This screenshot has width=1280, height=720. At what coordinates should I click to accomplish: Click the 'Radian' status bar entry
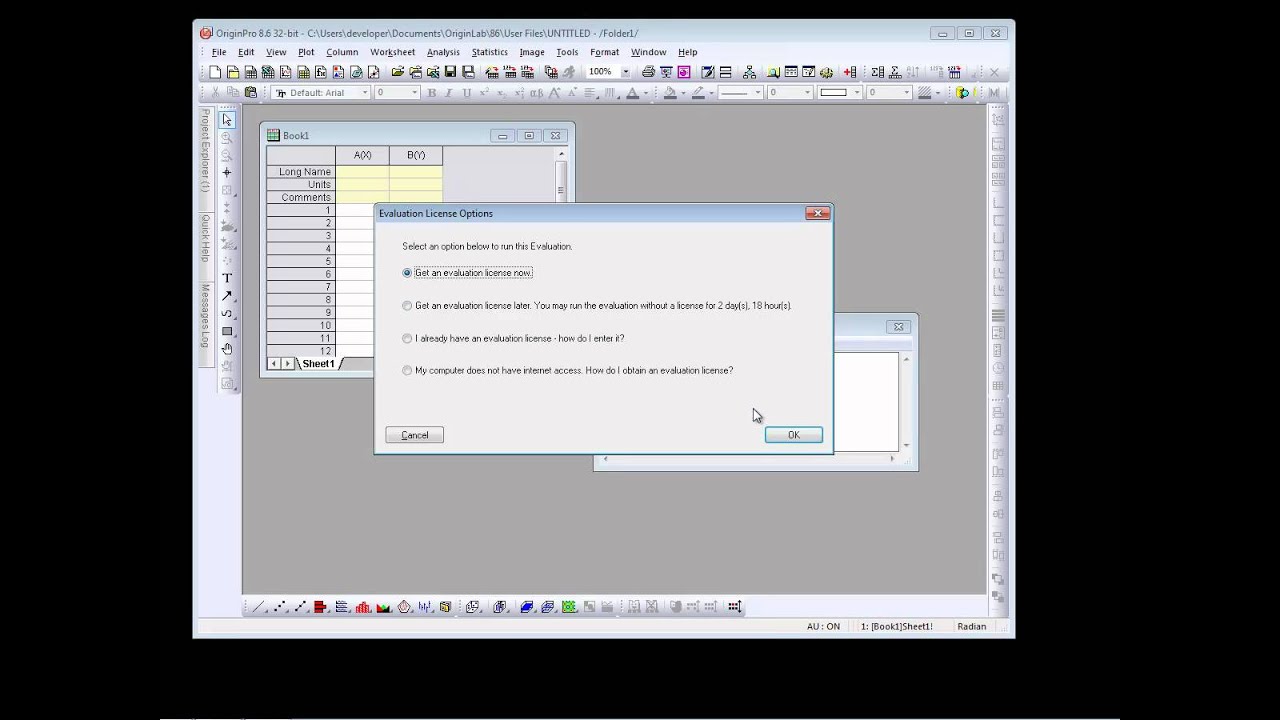click(x=971, y=626)
